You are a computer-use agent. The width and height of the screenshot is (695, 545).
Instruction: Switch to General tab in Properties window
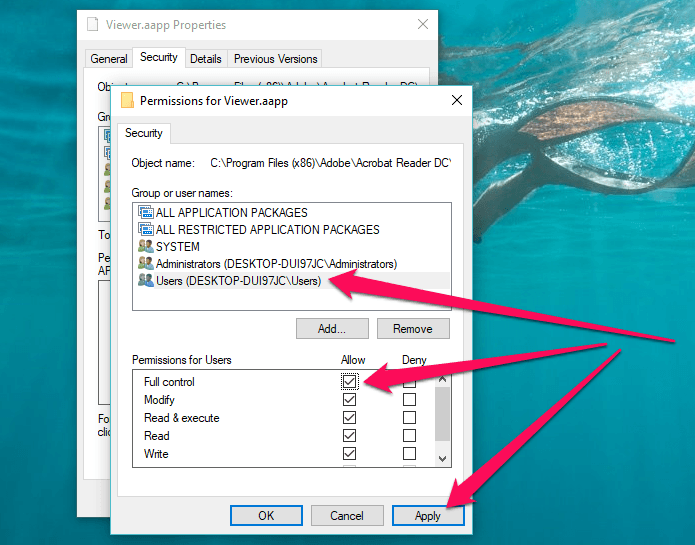109,58
